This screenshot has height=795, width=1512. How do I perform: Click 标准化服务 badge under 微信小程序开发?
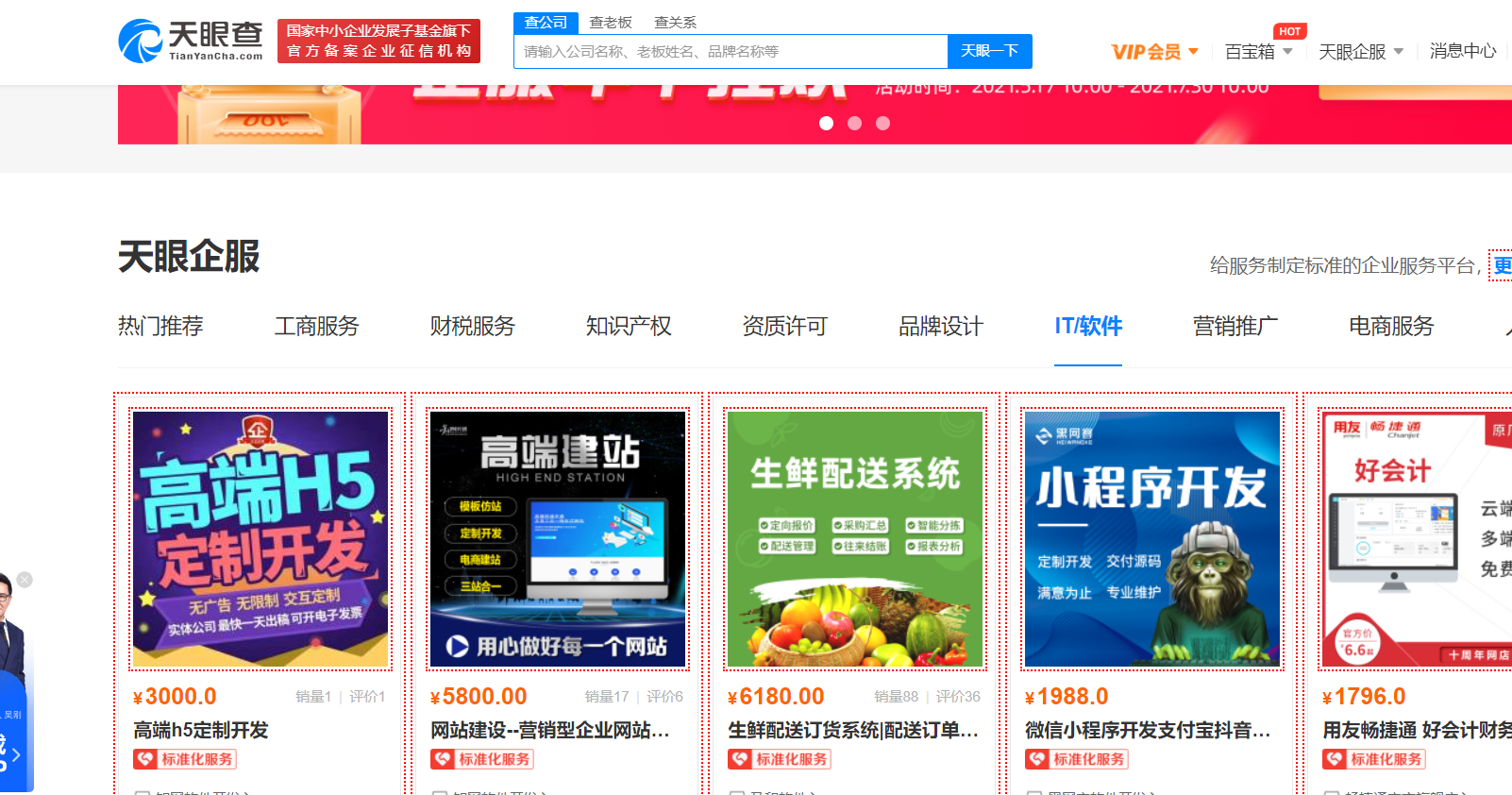coord(1077,759)
